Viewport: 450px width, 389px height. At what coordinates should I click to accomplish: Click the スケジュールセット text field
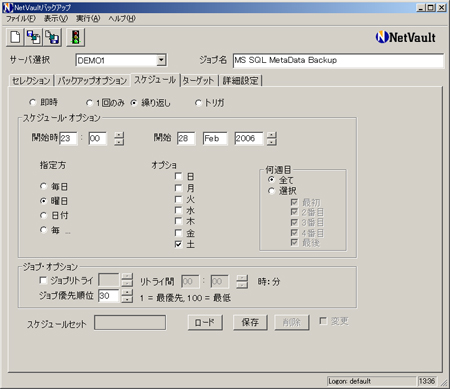point(130,323)
